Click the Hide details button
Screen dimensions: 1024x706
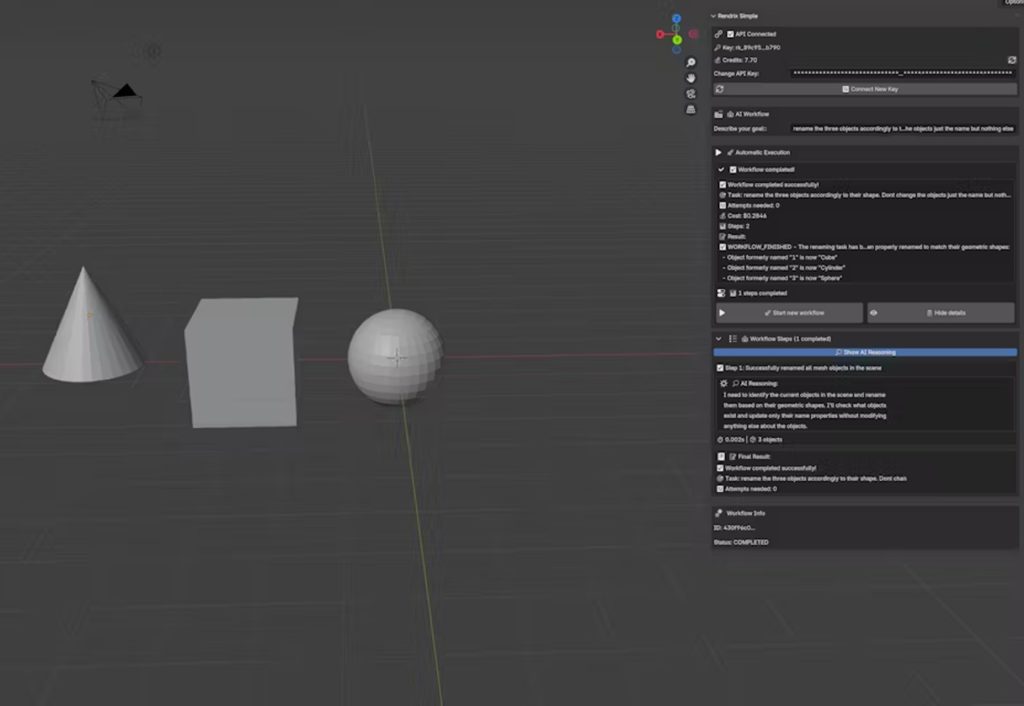[941, 313]
